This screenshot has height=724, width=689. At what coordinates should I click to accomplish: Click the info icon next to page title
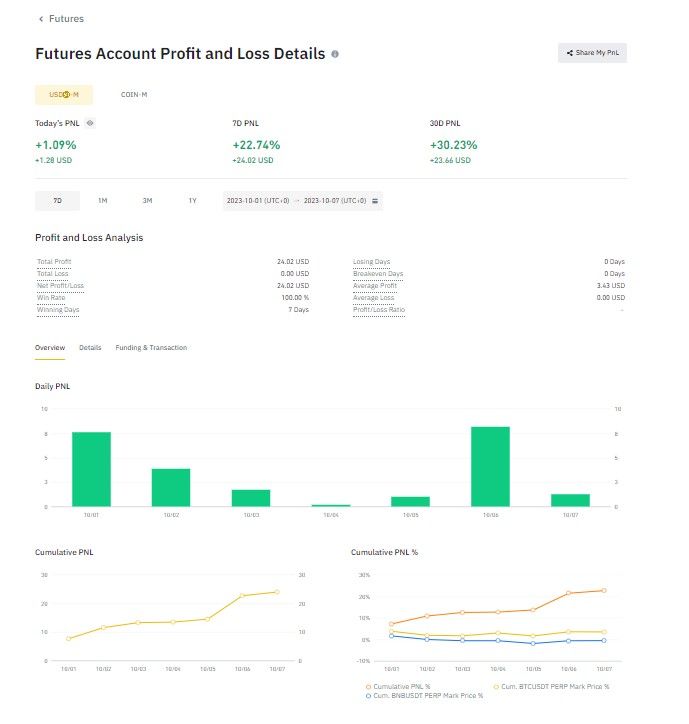coord(335,54)
